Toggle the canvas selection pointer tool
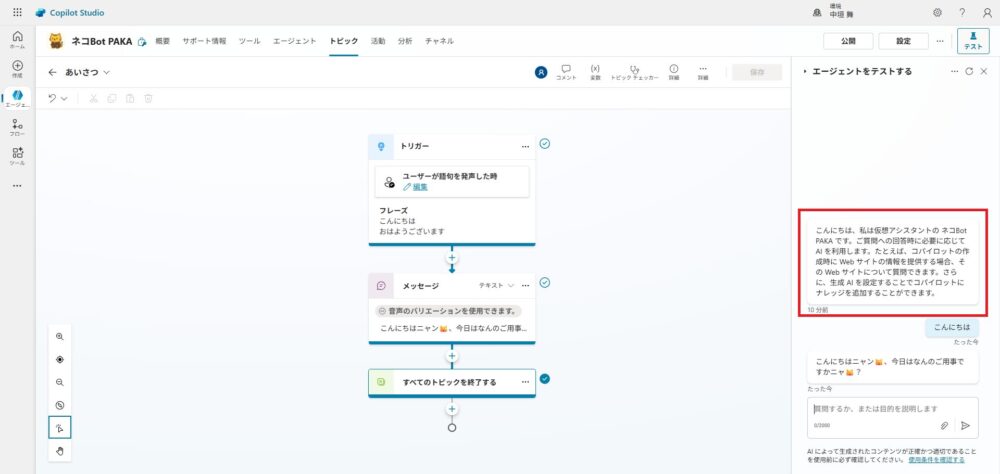Viewport: 1000px width, 474px height. [60, 428]
